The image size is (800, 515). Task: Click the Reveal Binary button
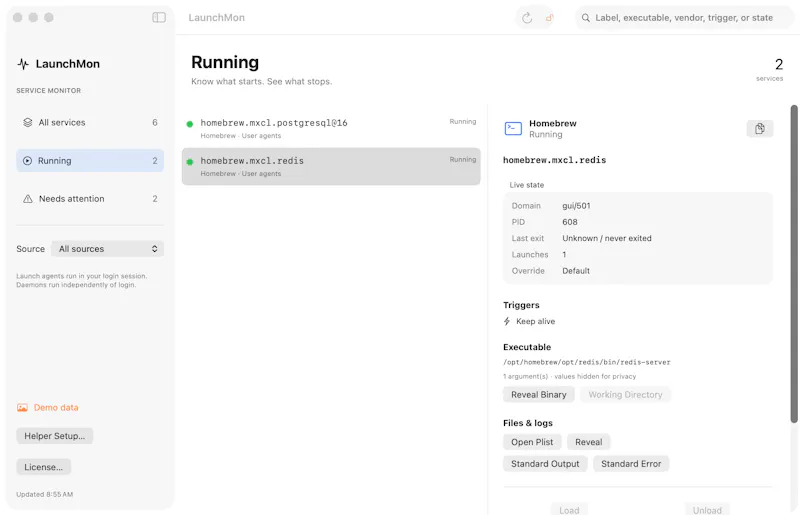539,395
